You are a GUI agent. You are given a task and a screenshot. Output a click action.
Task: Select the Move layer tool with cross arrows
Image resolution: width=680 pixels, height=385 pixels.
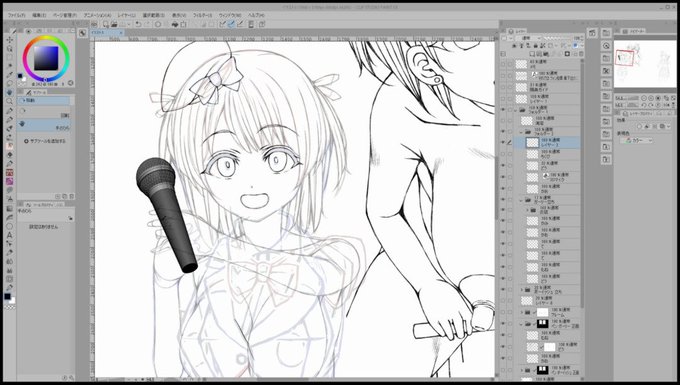pos(9,39)
